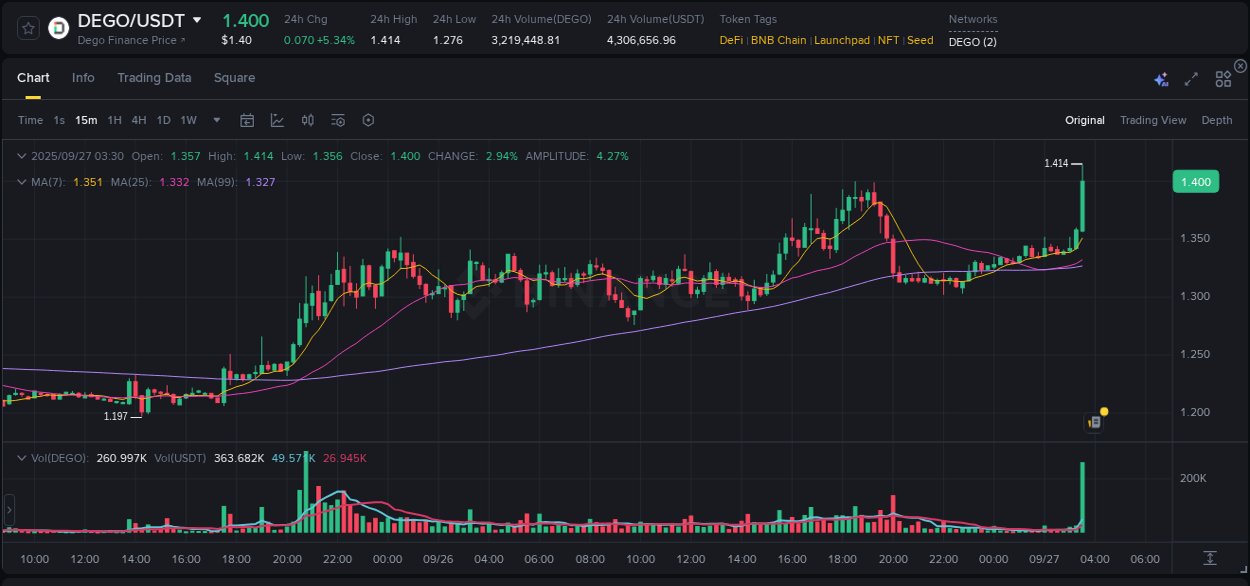Click the candlestick display icon

(308, 120)
